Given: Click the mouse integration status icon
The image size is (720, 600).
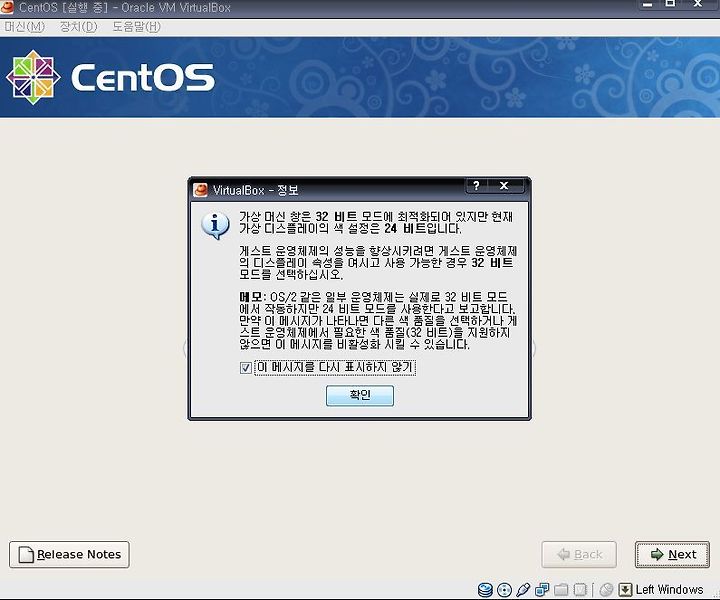Looking at the screenshot, I should click(x=606, y=590).
